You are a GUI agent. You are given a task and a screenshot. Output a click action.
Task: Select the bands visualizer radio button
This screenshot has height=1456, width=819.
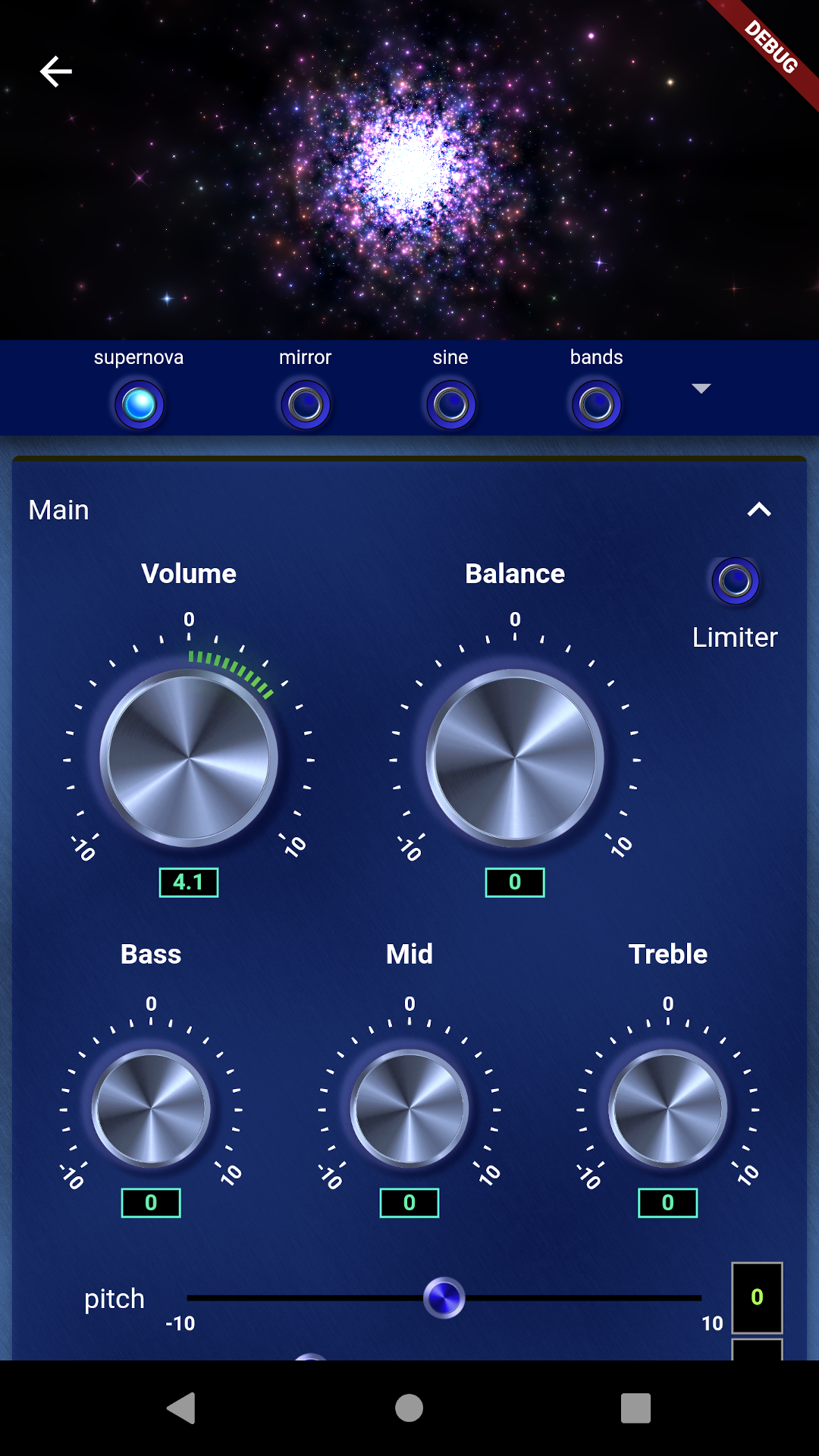(x=597, y=404)
